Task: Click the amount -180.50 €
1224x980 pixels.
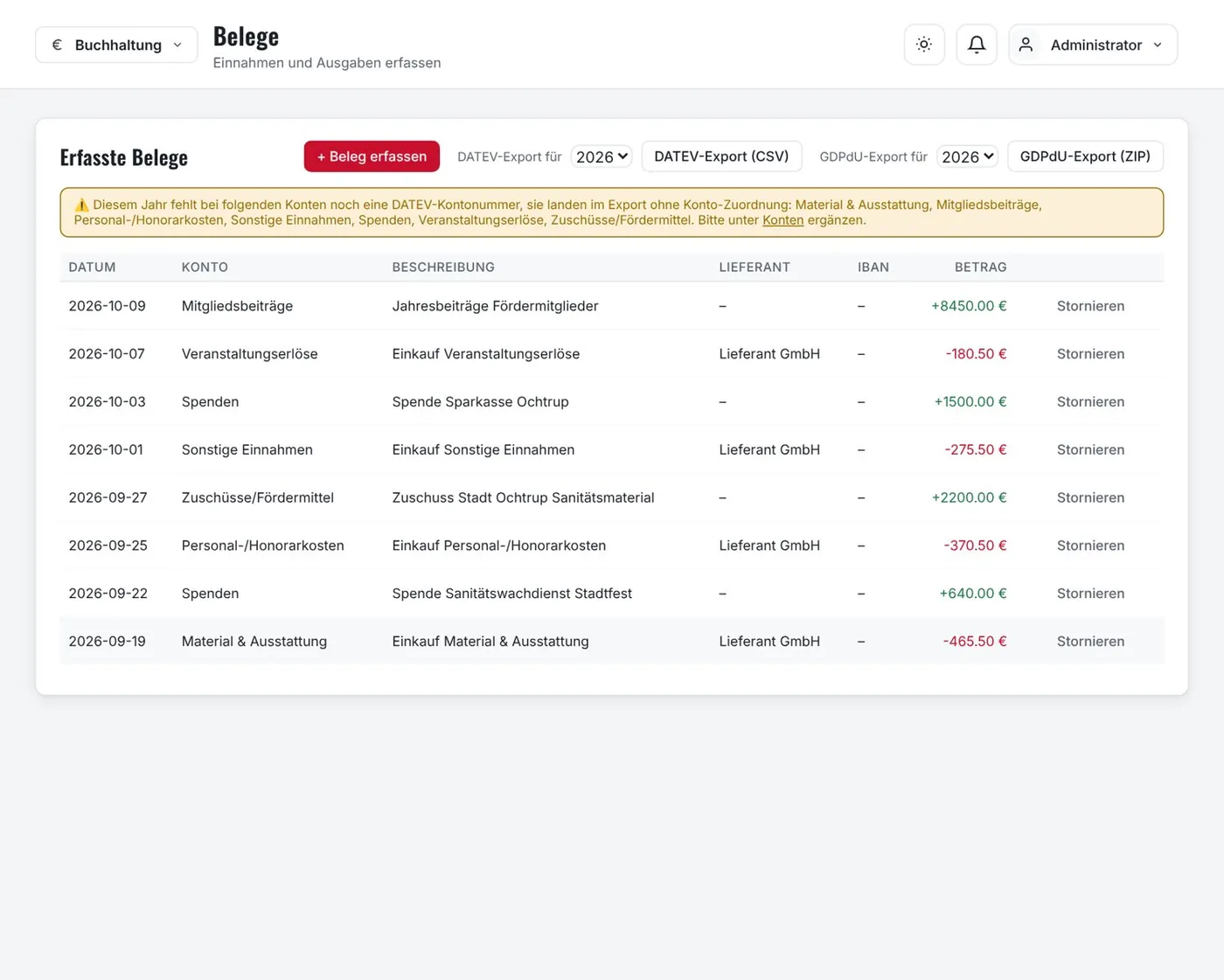Action: [976, 354]
